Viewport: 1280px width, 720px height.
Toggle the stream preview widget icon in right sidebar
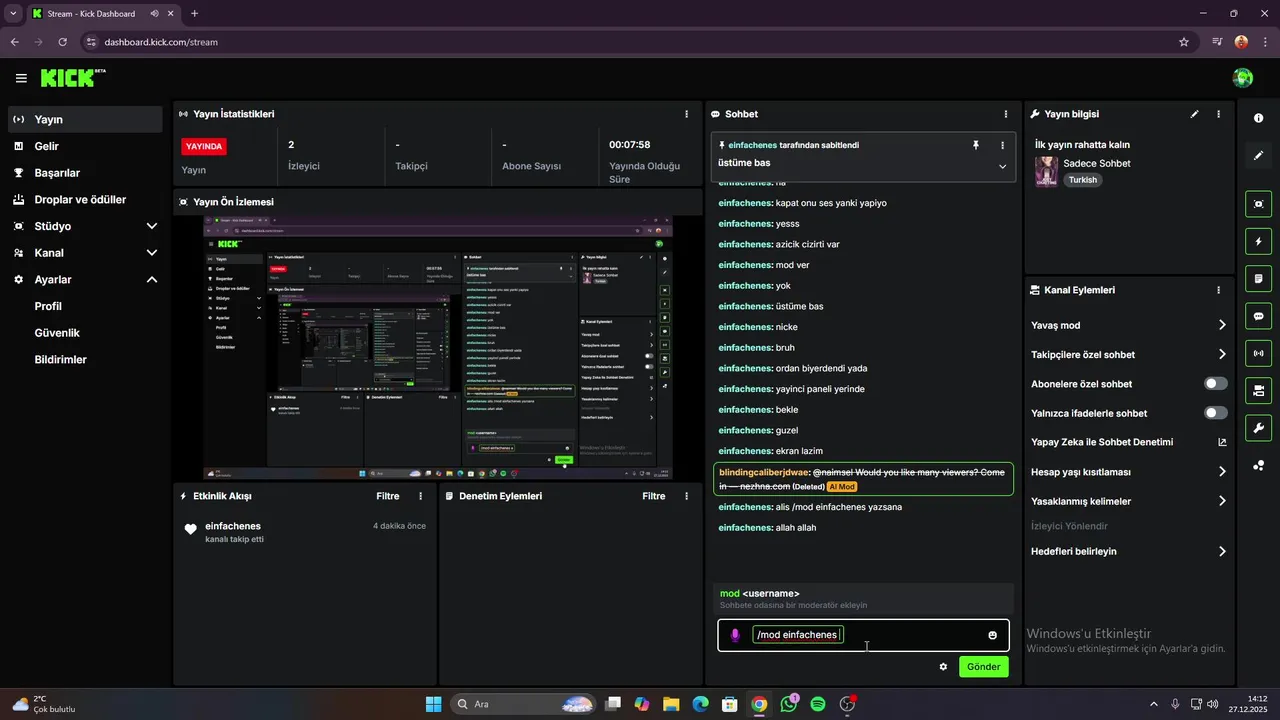coord(1258,204)
